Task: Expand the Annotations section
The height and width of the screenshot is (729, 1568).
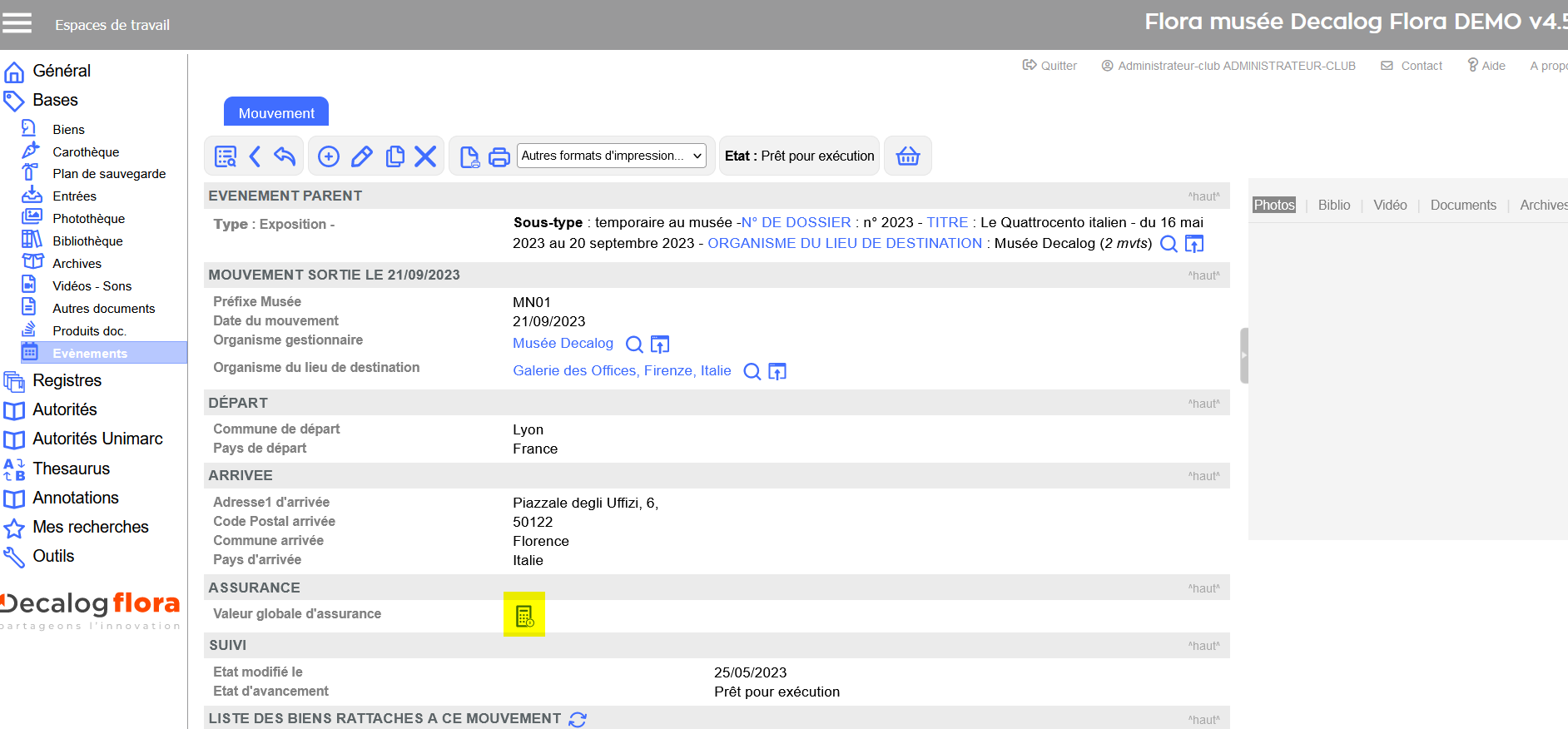Action: 76,498
